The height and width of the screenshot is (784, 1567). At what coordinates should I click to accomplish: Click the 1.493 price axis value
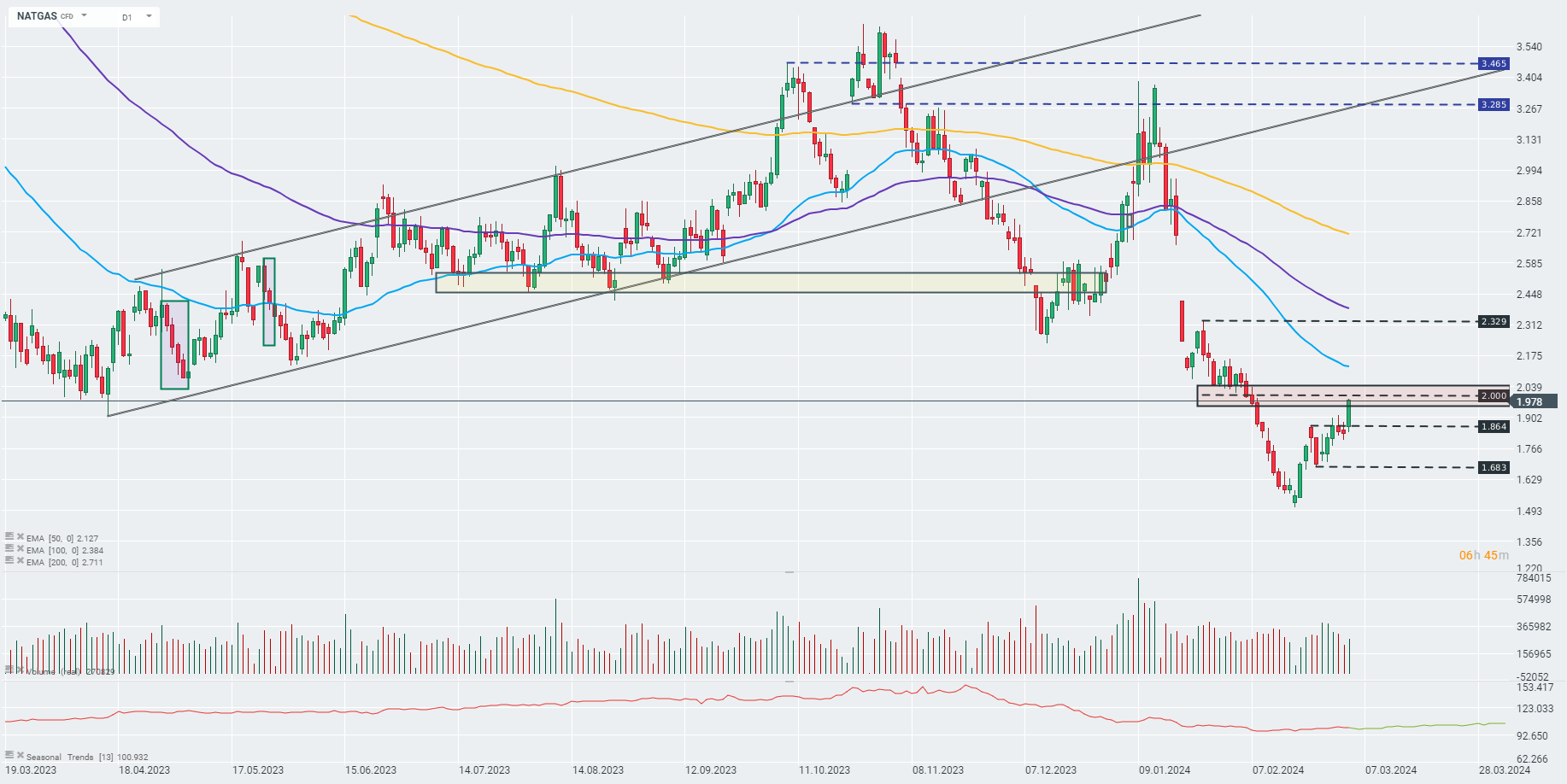[1529, 512]
